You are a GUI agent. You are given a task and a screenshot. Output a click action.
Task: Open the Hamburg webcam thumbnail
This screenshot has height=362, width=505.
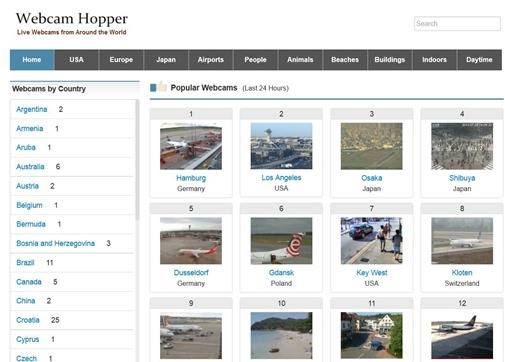[191, 146]
